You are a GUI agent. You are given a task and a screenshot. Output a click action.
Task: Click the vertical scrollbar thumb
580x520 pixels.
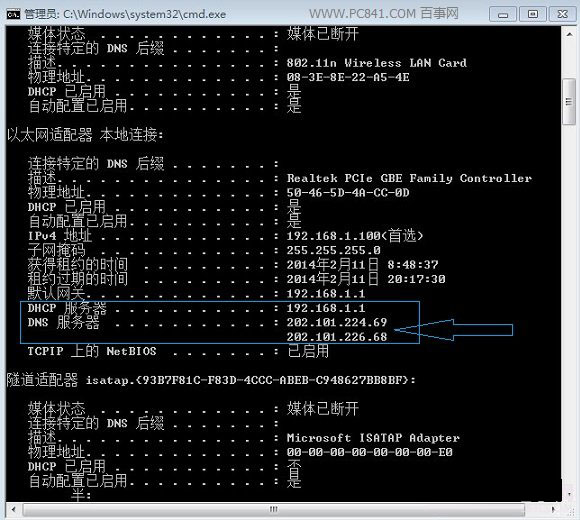pyautogui.click(x=569, y=102)
